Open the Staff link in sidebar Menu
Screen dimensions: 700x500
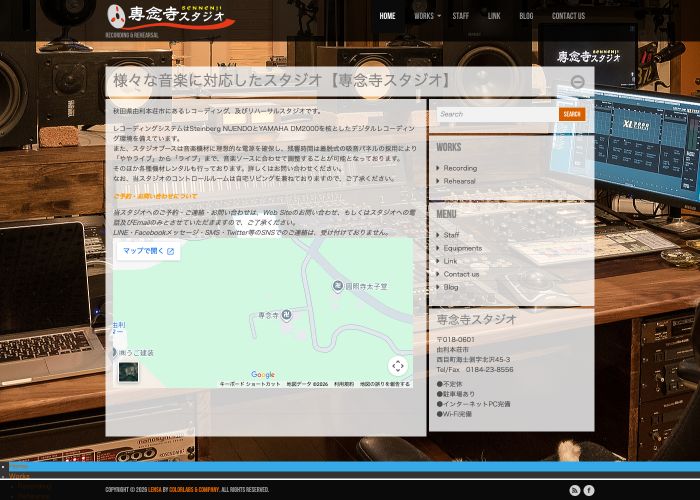[x=451, y=235]
